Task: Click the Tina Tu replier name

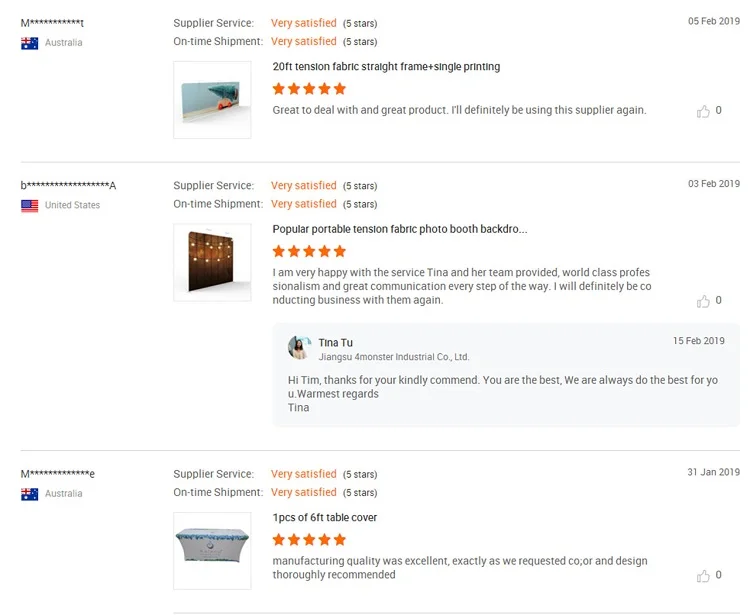Action: point(335,343)
